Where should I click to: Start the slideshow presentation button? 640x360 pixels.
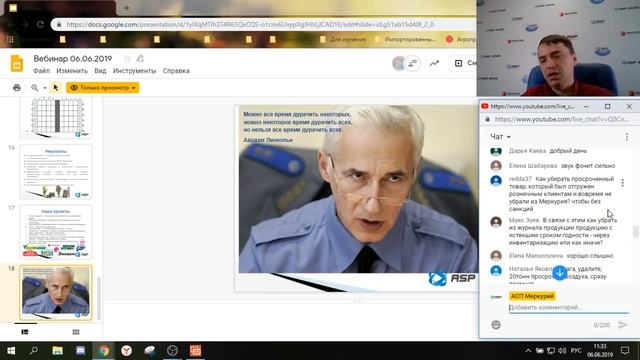[463, 63]
